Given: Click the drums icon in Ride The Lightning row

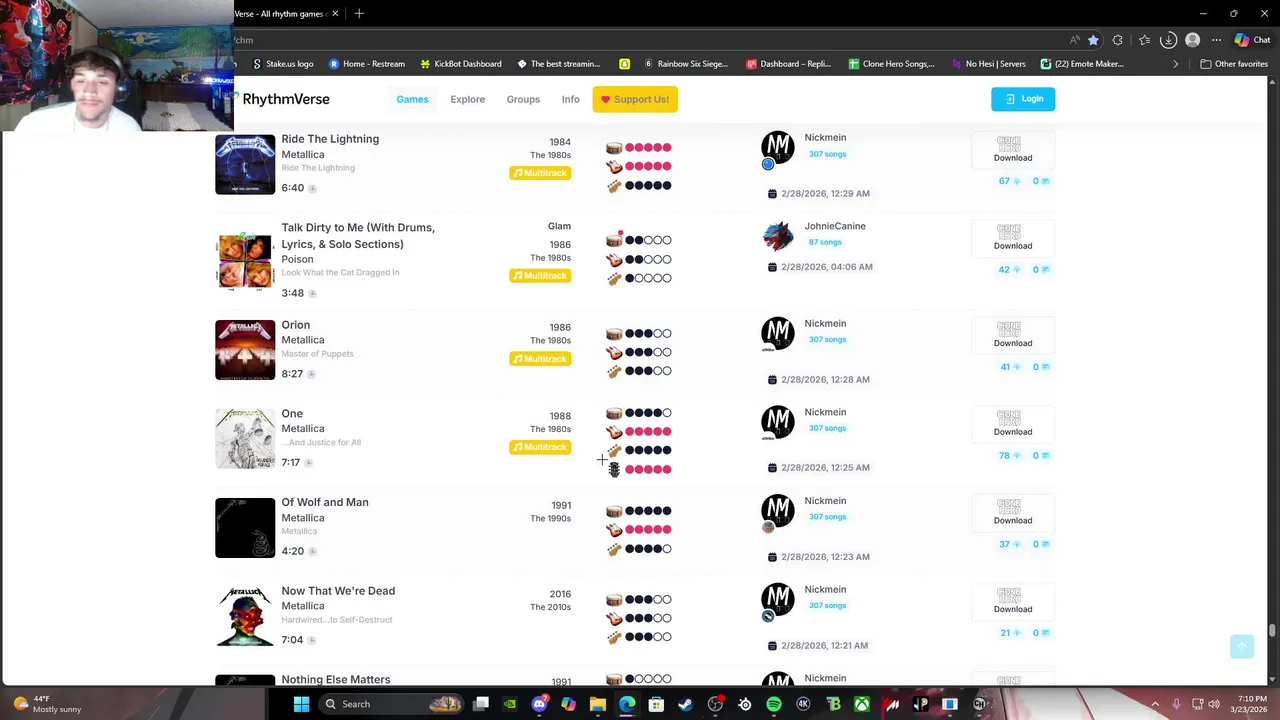Looking at the screenshot, I should pyautogui.click(x=614, y=147).
